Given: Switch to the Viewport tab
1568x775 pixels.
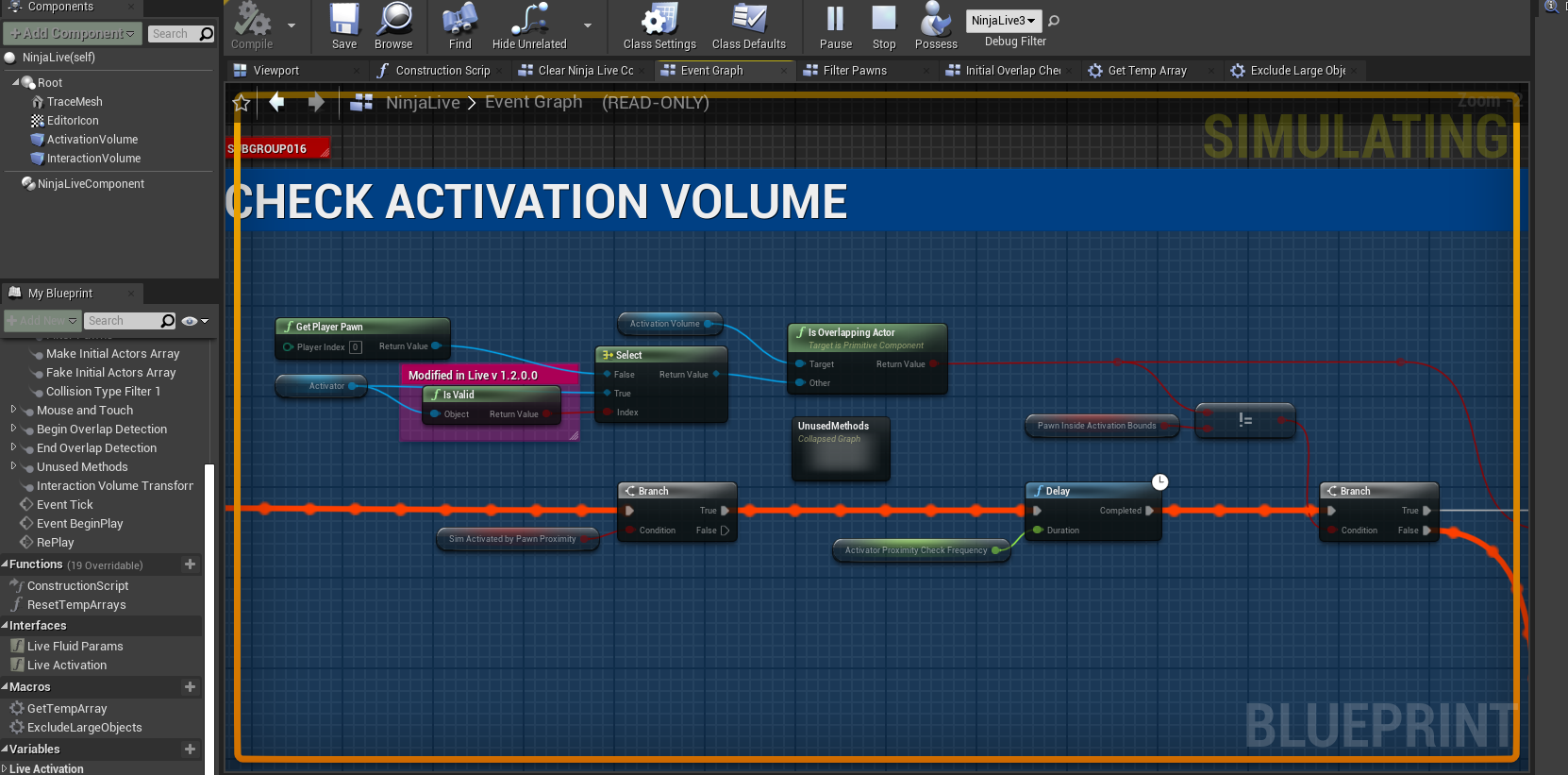Looking at the screenshot, I should point(275,71).
